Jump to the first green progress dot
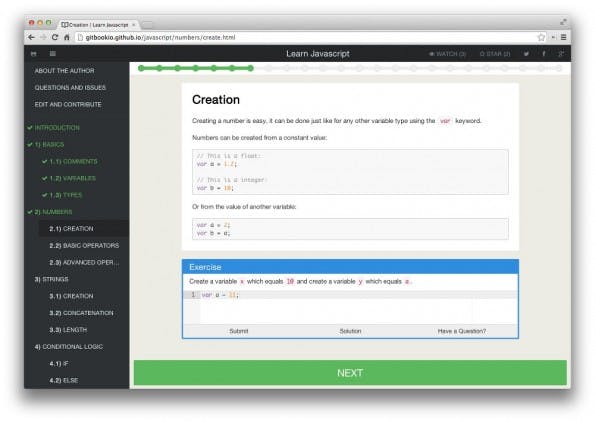Screen dimensions: 595x422 [141, 68]
